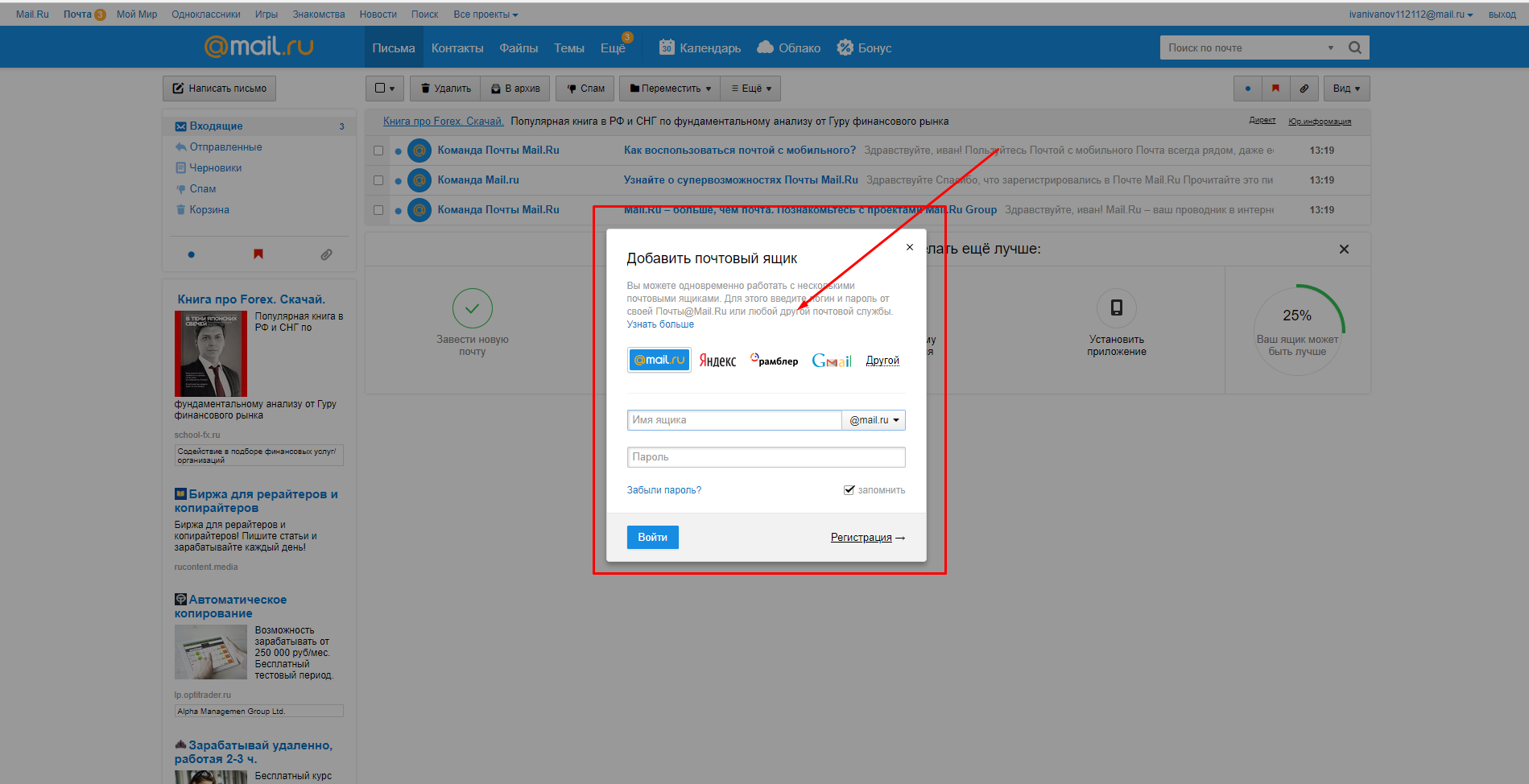Switch to the Контакты tab
This screenshot has height=784, width=1529.
(x=457, y=48)
